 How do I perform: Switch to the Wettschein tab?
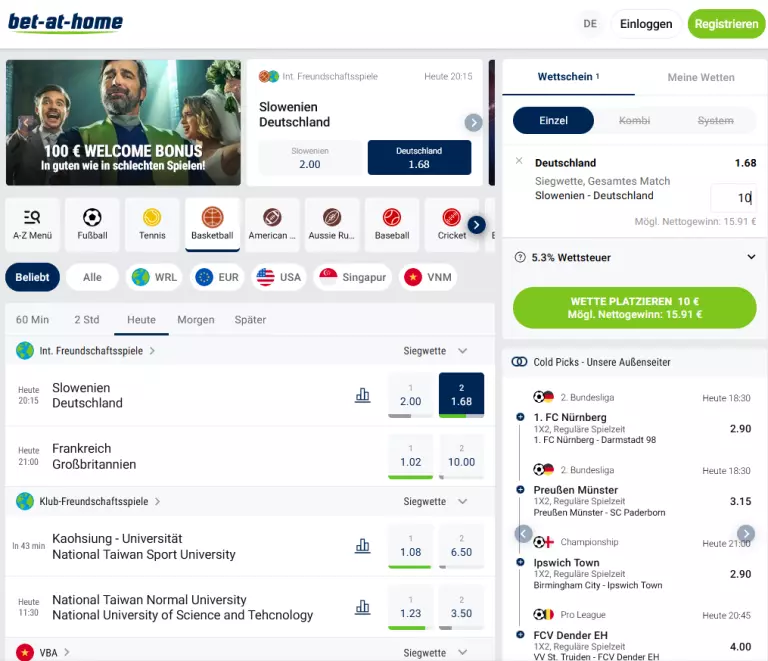pyautogui.click(x=568, y=77)
